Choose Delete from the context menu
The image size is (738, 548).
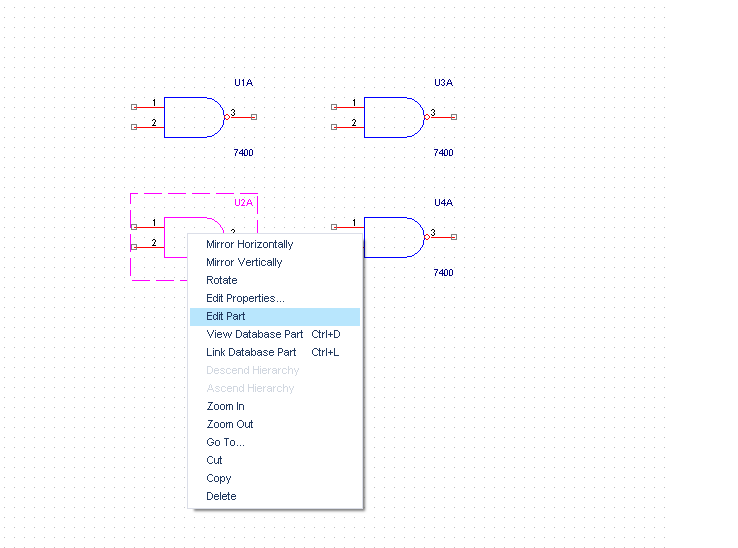[x=275, y=496]
